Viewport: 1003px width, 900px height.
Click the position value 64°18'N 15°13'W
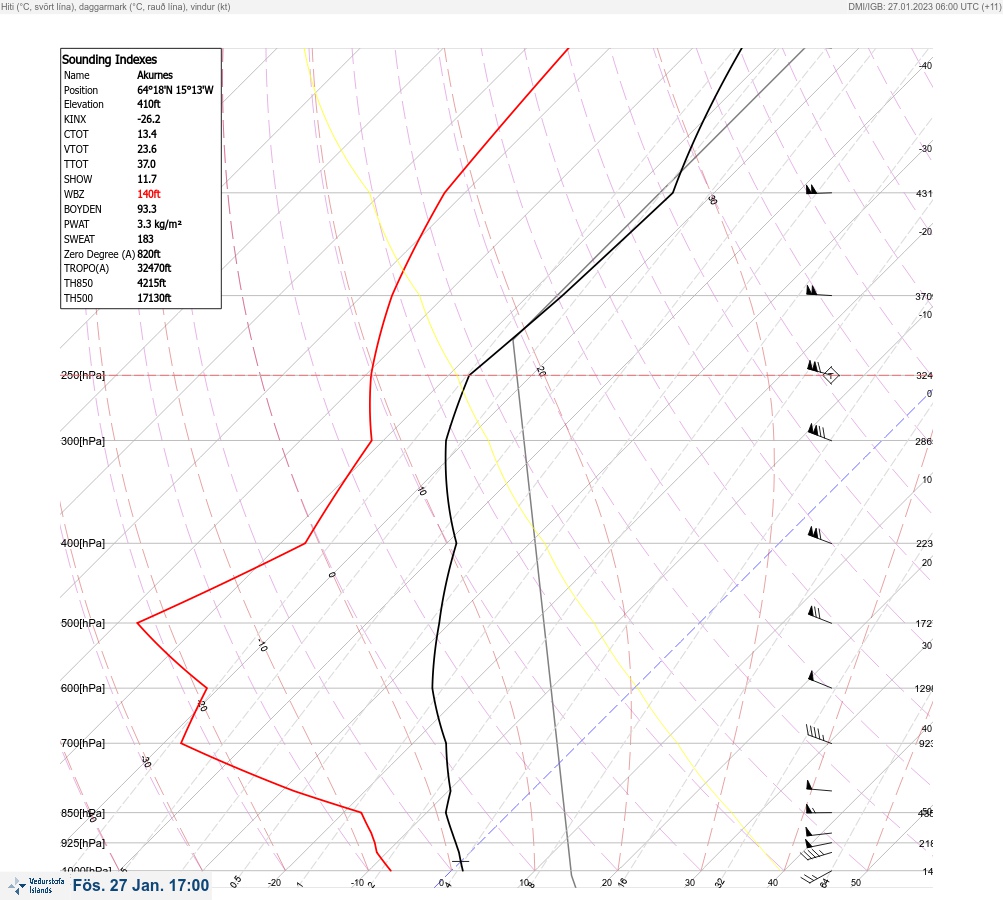(x=175, y=90)
